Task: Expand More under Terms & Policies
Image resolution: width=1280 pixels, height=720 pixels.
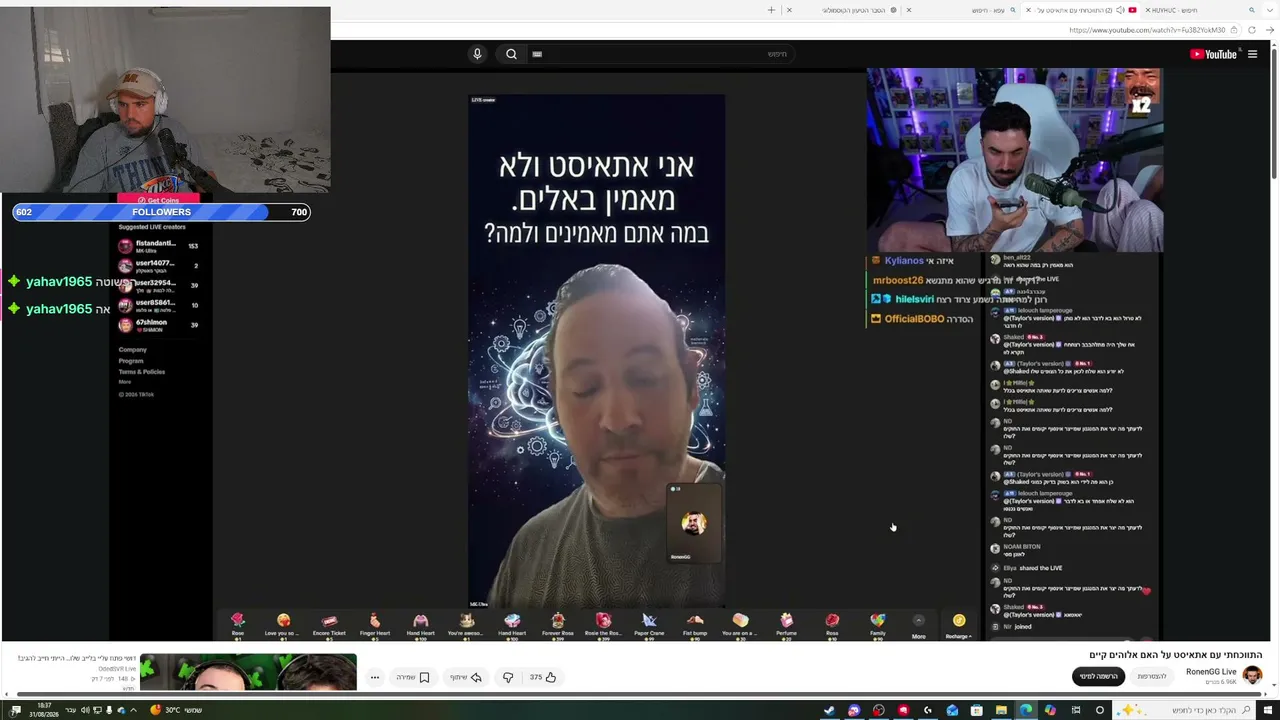Action: (125, 382)
